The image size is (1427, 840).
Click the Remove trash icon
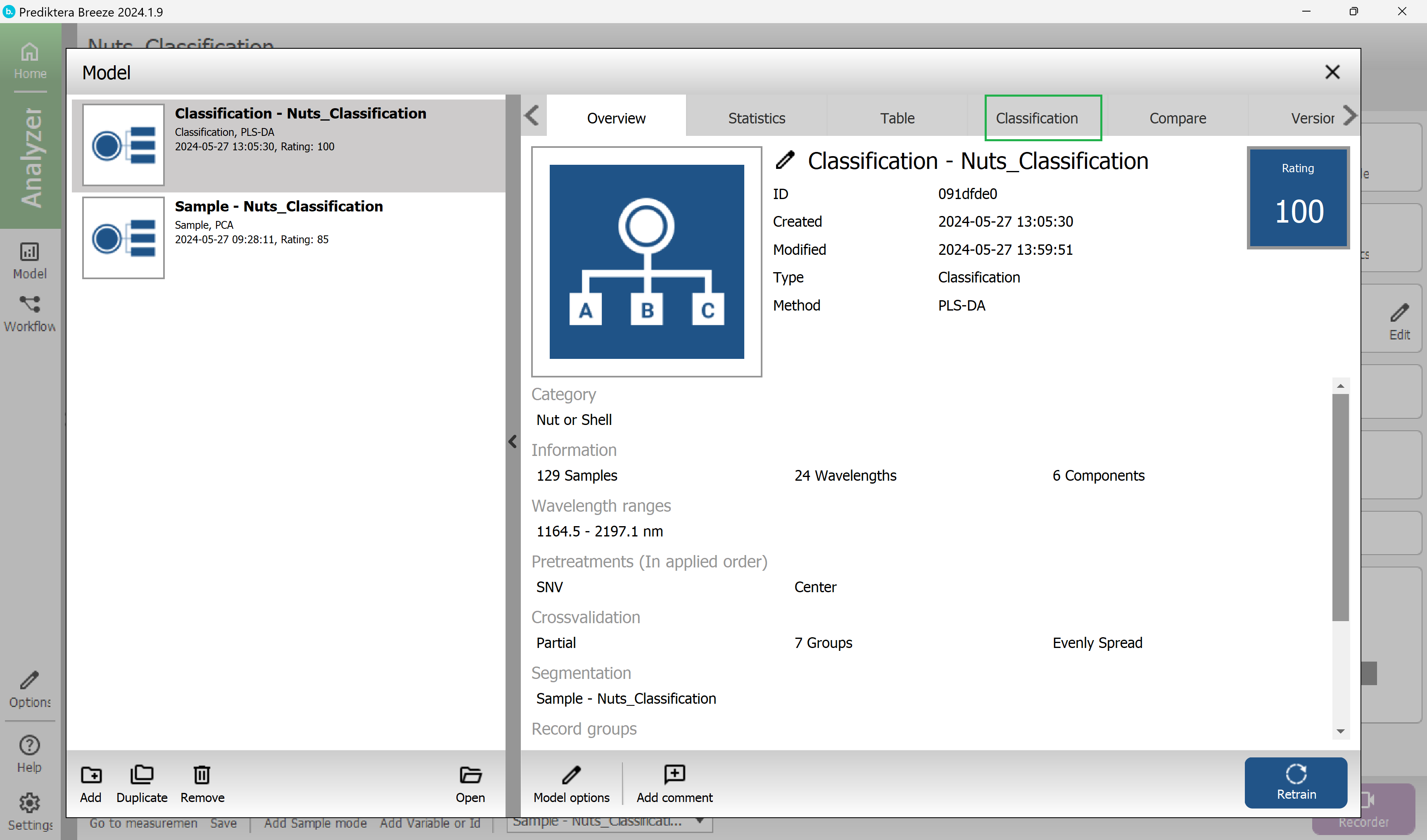pos(202,774)
